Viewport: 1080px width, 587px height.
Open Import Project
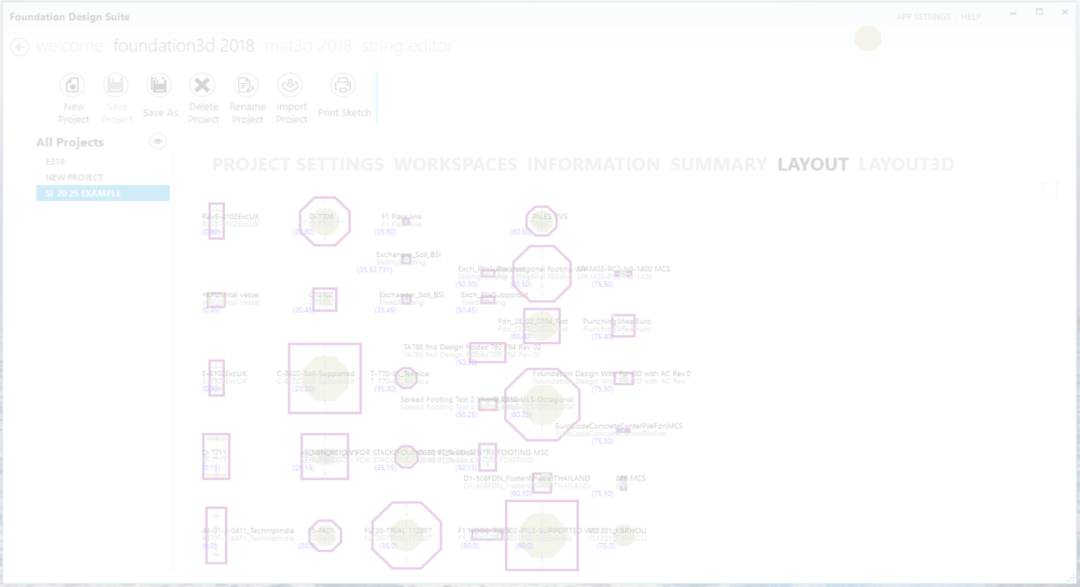coord(291,86)
